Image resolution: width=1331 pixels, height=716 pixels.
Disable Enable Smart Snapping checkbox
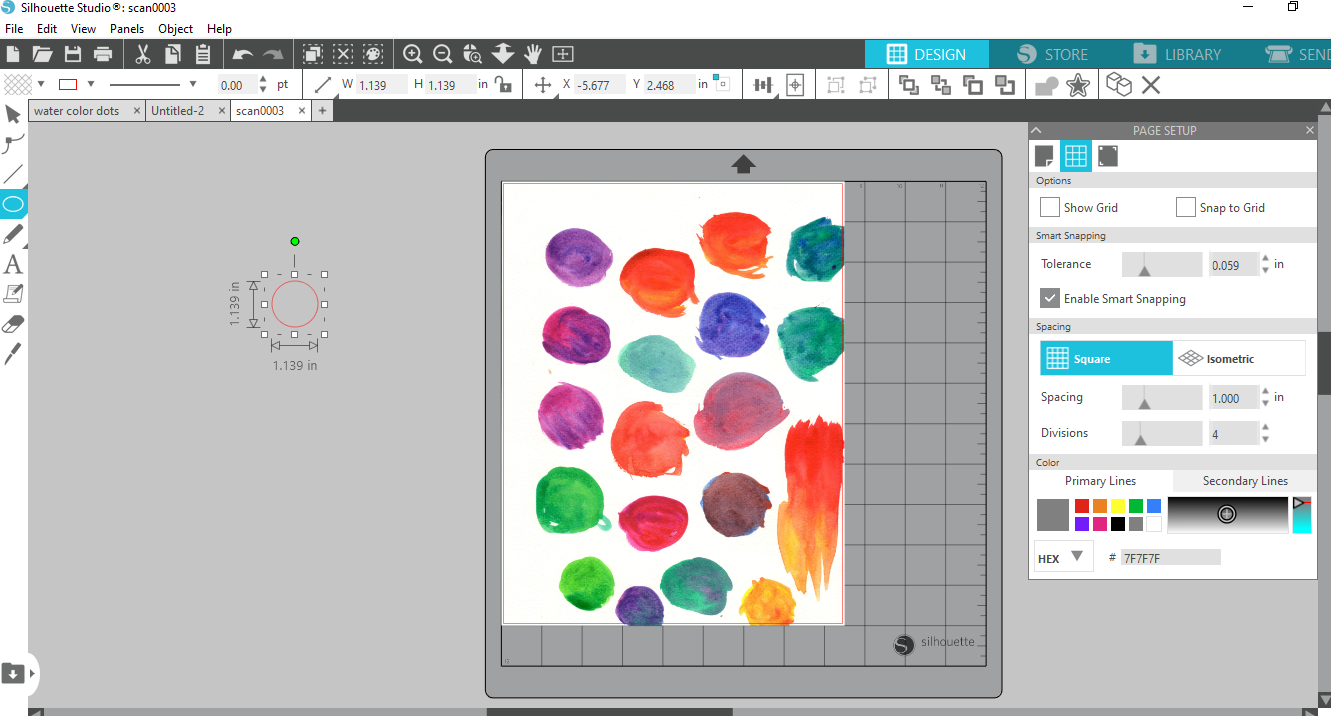pyautogui.click(x=1050, y=298)
